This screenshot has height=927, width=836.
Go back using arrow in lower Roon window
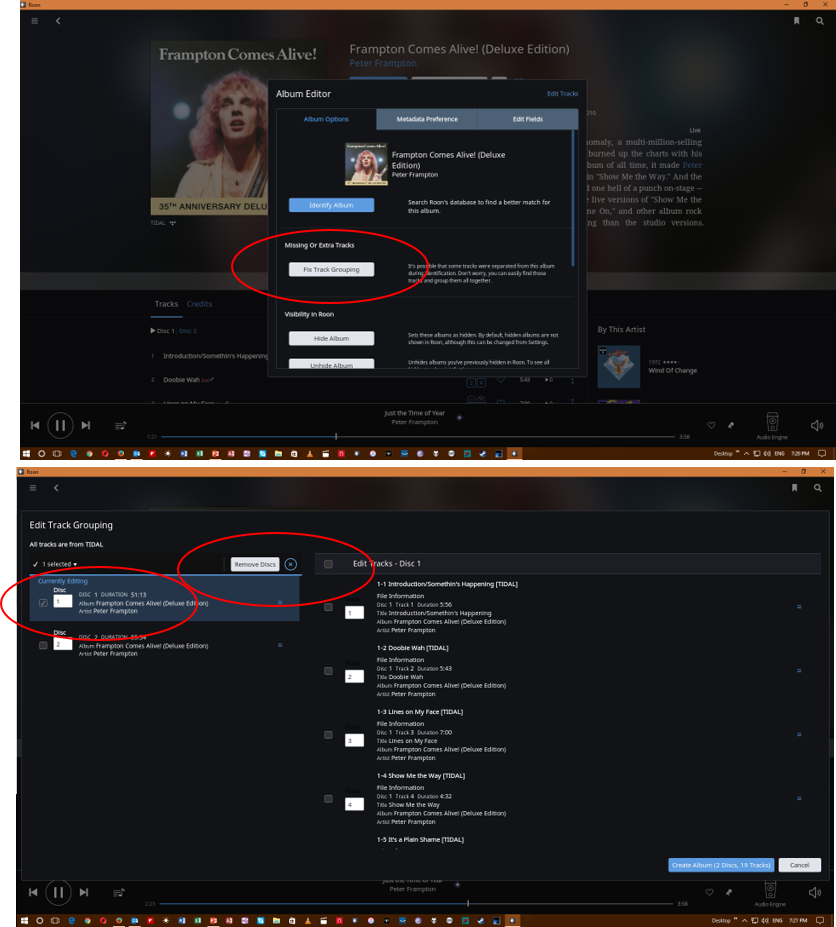[56, 488]
